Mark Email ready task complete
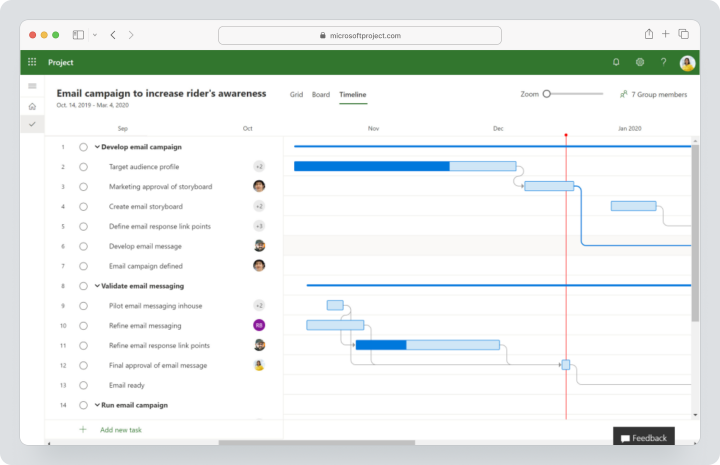 (83, 385)
